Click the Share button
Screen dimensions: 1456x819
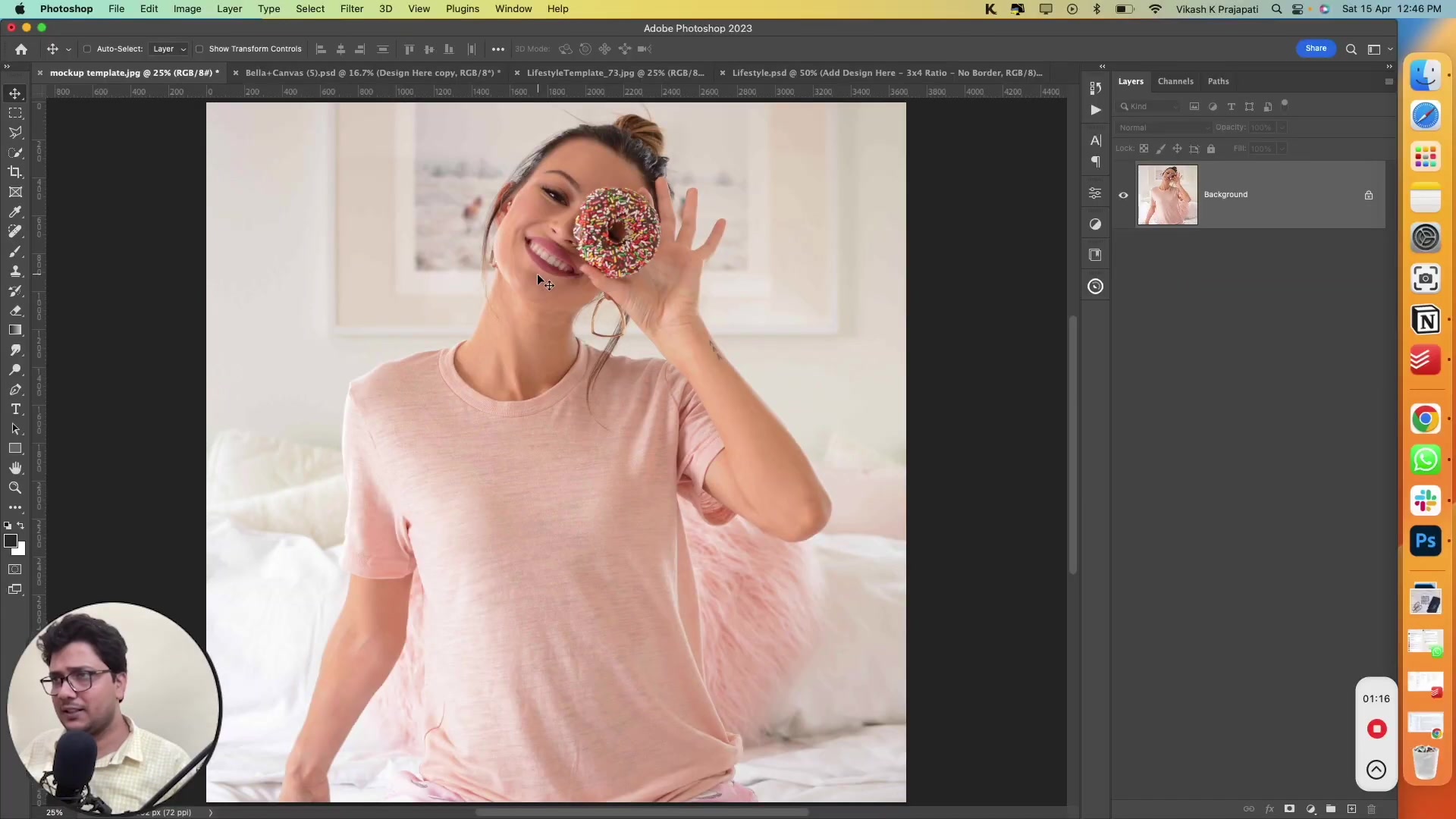(1316, 48)
